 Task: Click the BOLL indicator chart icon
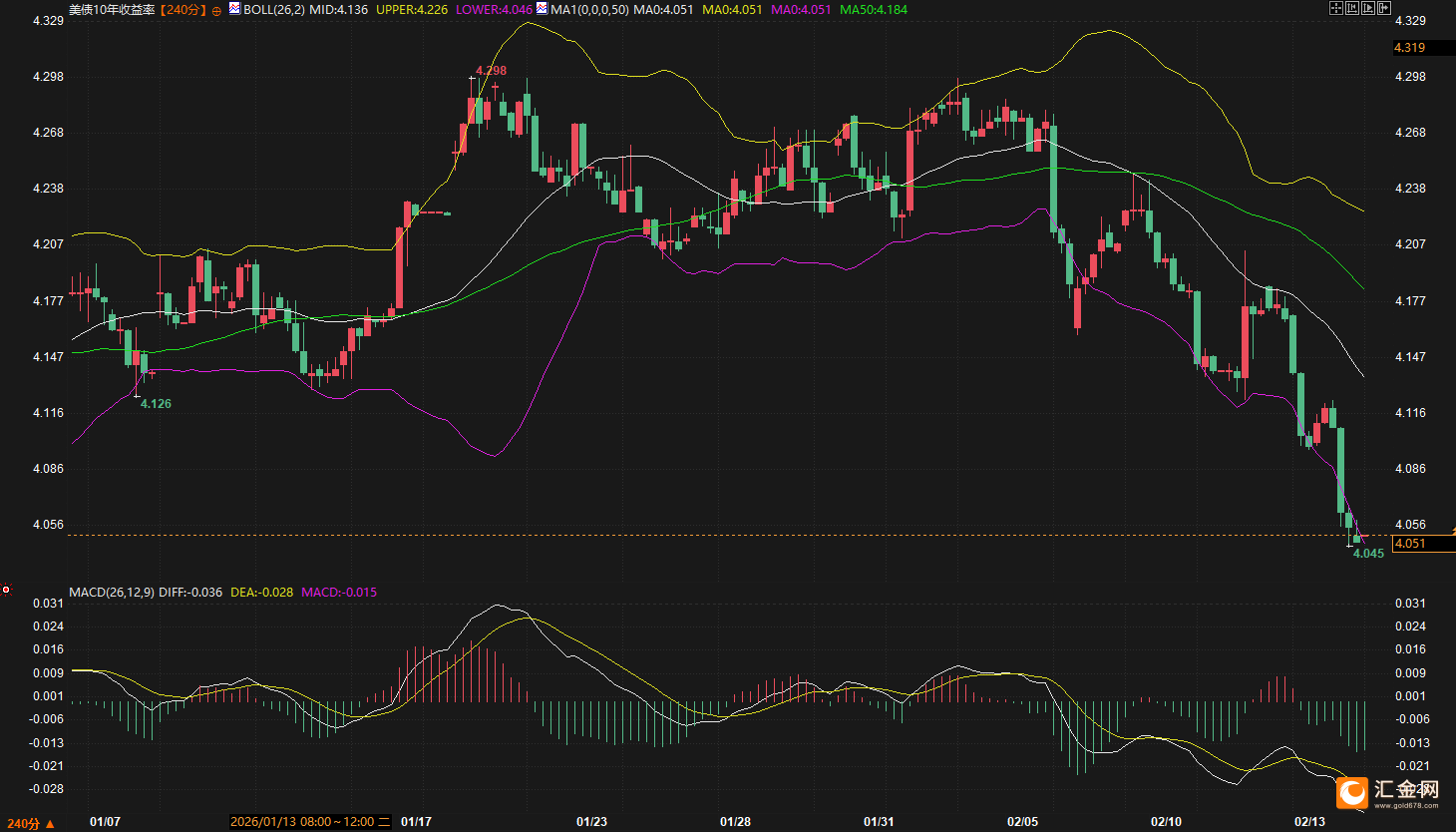(234, 8)
